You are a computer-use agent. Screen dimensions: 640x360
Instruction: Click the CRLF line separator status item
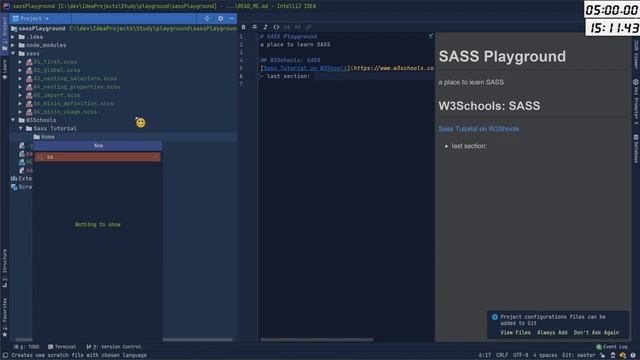(502, 356)
